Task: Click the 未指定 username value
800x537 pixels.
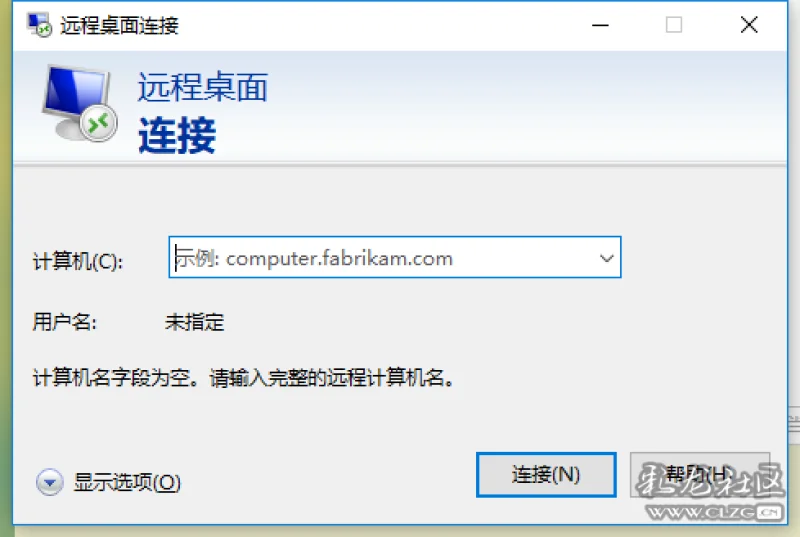Action: click(194, 322)
